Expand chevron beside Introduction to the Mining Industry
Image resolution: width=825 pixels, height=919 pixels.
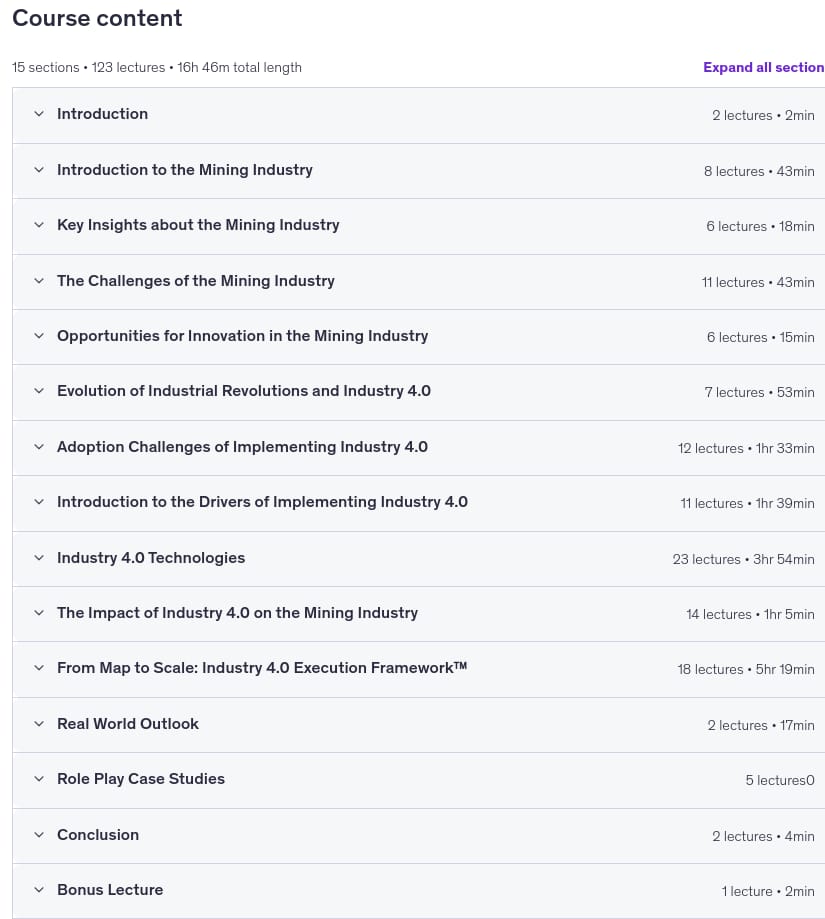pyautogui.click(x=39, y=170)
